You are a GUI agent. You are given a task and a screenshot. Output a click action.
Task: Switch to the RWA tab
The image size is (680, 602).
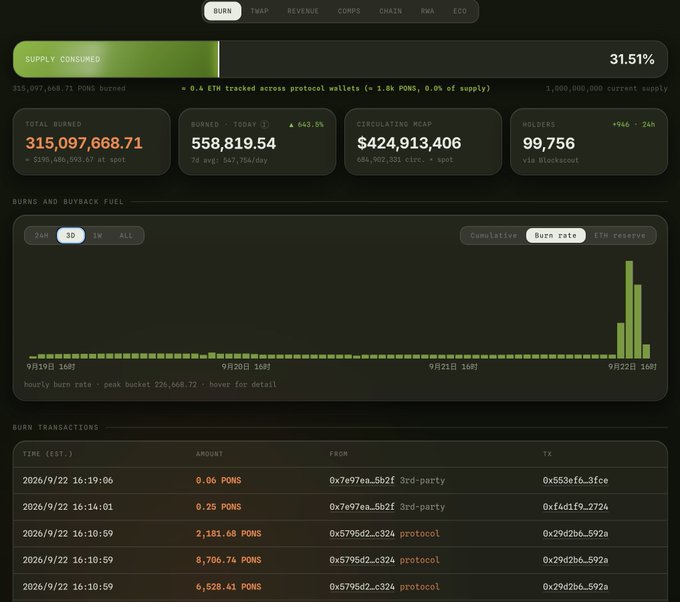427,11
